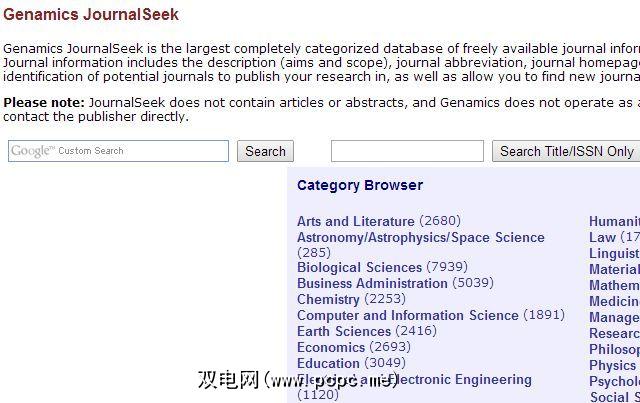The width and height of the screenshot is (640, 403).
Task: Select the Business Administration category link
Action: 372,283
